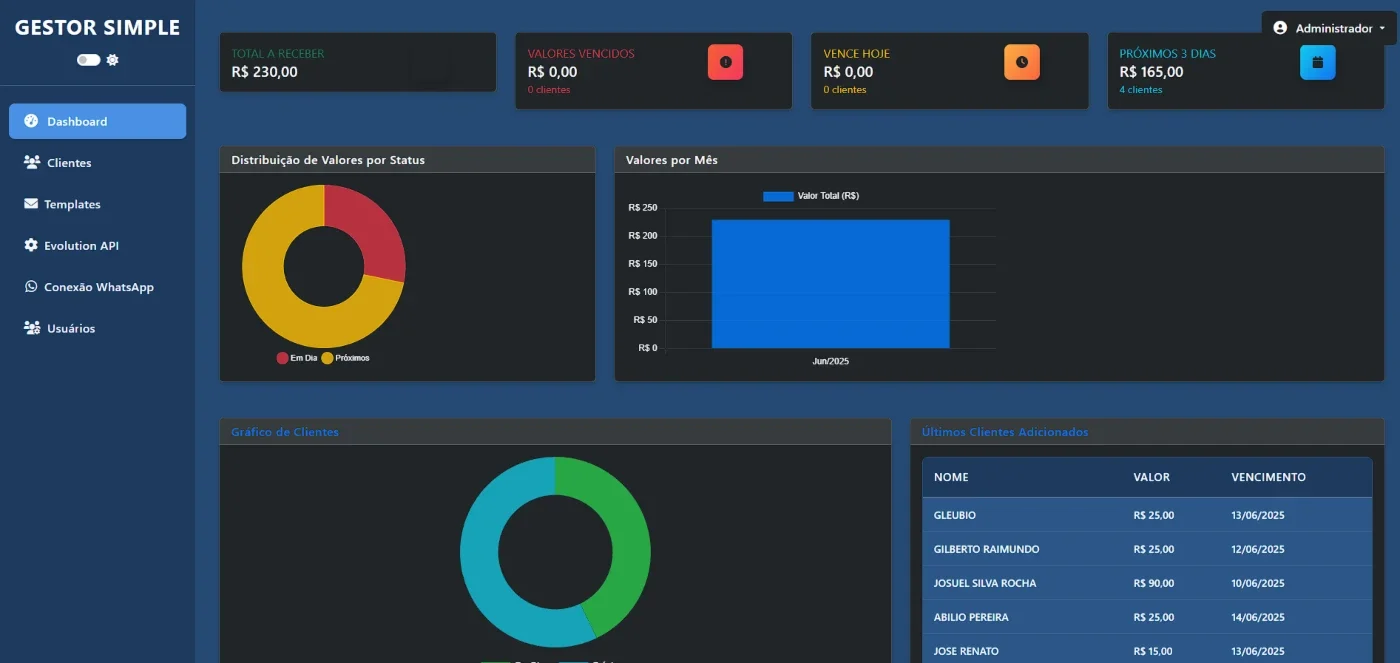Click the Dashboard gauge icon in sidebar
The height and width of the screenshot is (663, 1400).
point(31,121)
